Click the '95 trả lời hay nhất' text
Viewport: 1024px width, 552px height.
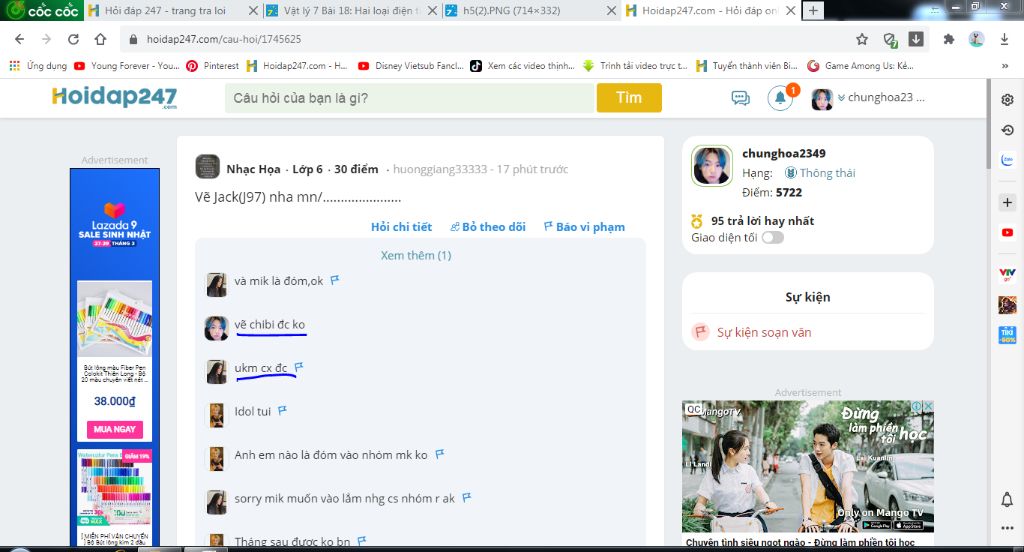(762, 221)
